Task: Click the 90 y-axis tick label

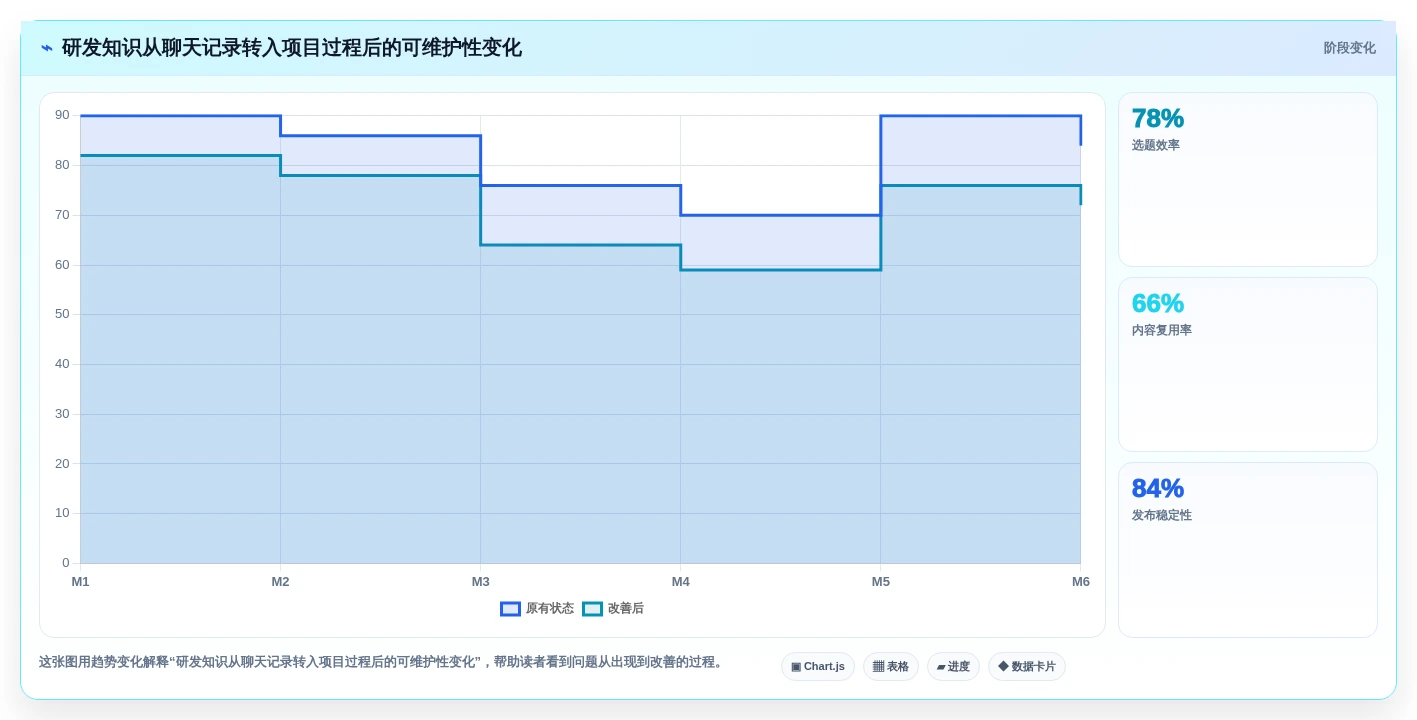Action: [x=62, y=116]
